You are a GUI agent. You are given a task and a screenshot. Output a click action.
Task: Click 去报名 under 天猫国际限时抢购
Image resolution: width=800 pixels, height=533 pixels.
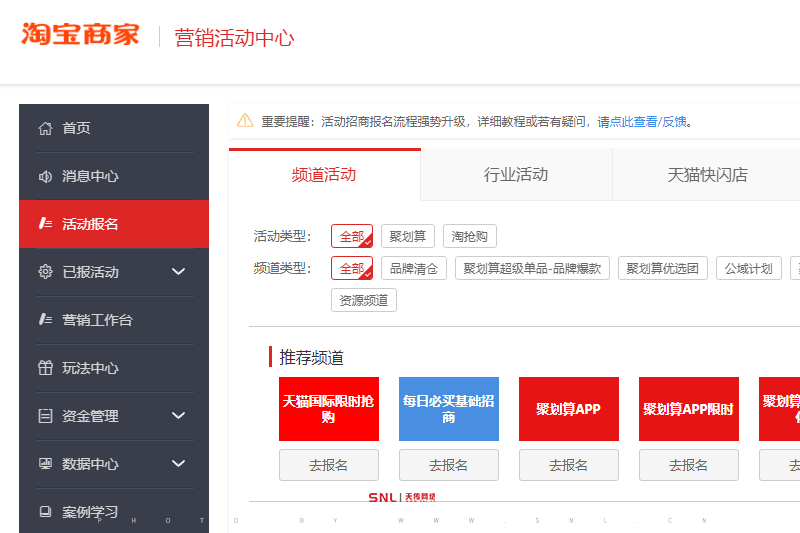(x=328, y=465)
